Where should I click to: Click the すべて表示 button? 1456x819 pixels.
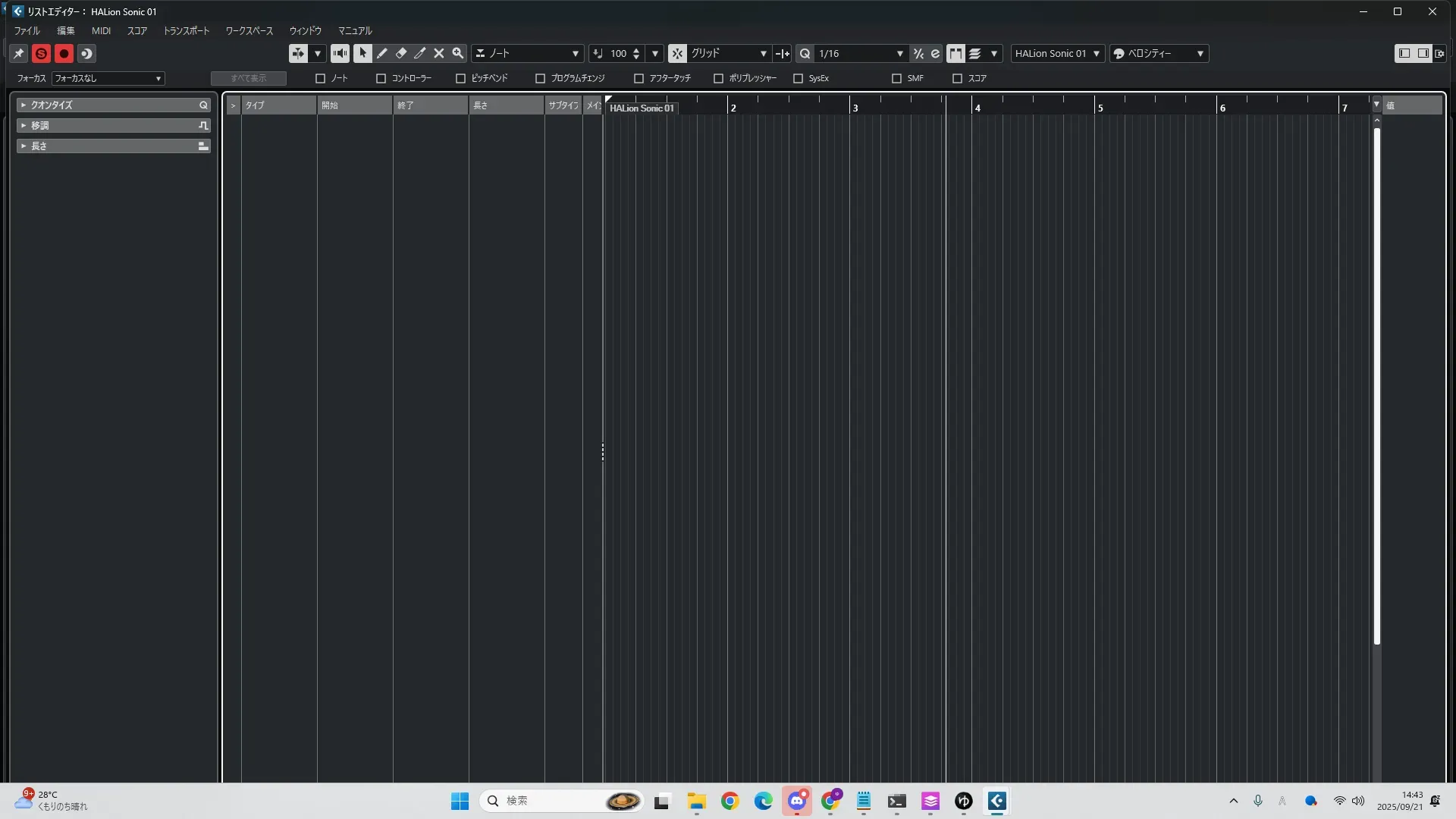248,78
